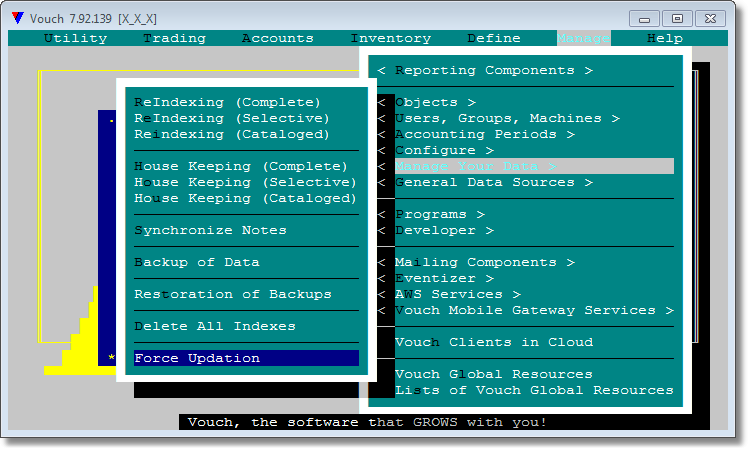Close the Vouch window

pyautogui.click(x=710, y=19)
